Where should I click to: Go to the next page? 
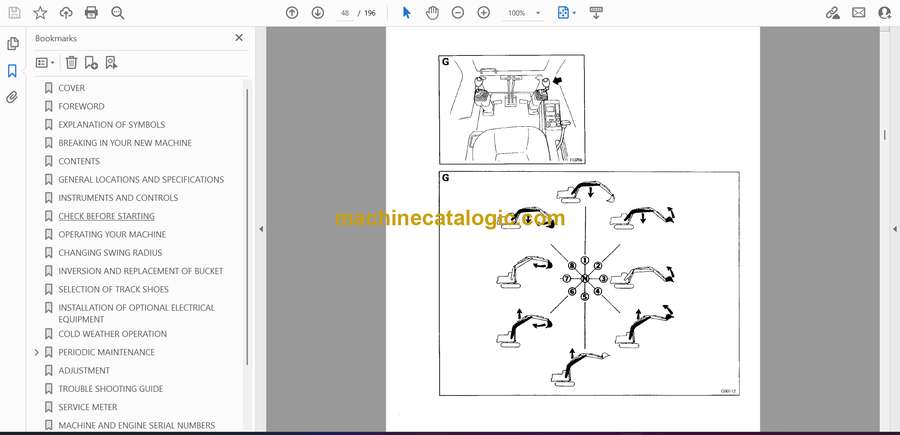pos(318,13)
